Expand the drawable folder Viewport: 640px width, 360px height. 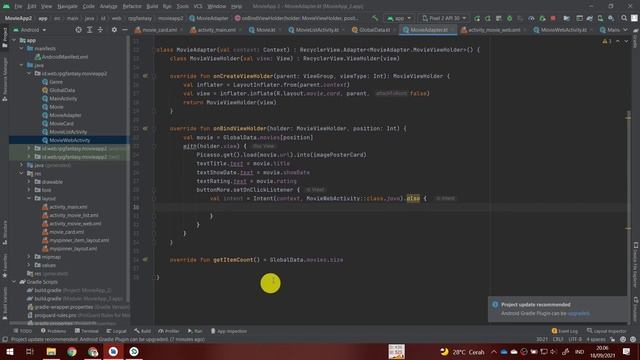(29, 182)
